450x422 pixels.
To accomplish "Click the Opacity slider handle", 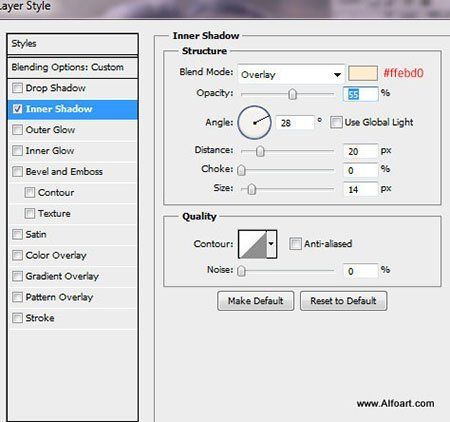I will pyautogui.click(x=292, y=94).
